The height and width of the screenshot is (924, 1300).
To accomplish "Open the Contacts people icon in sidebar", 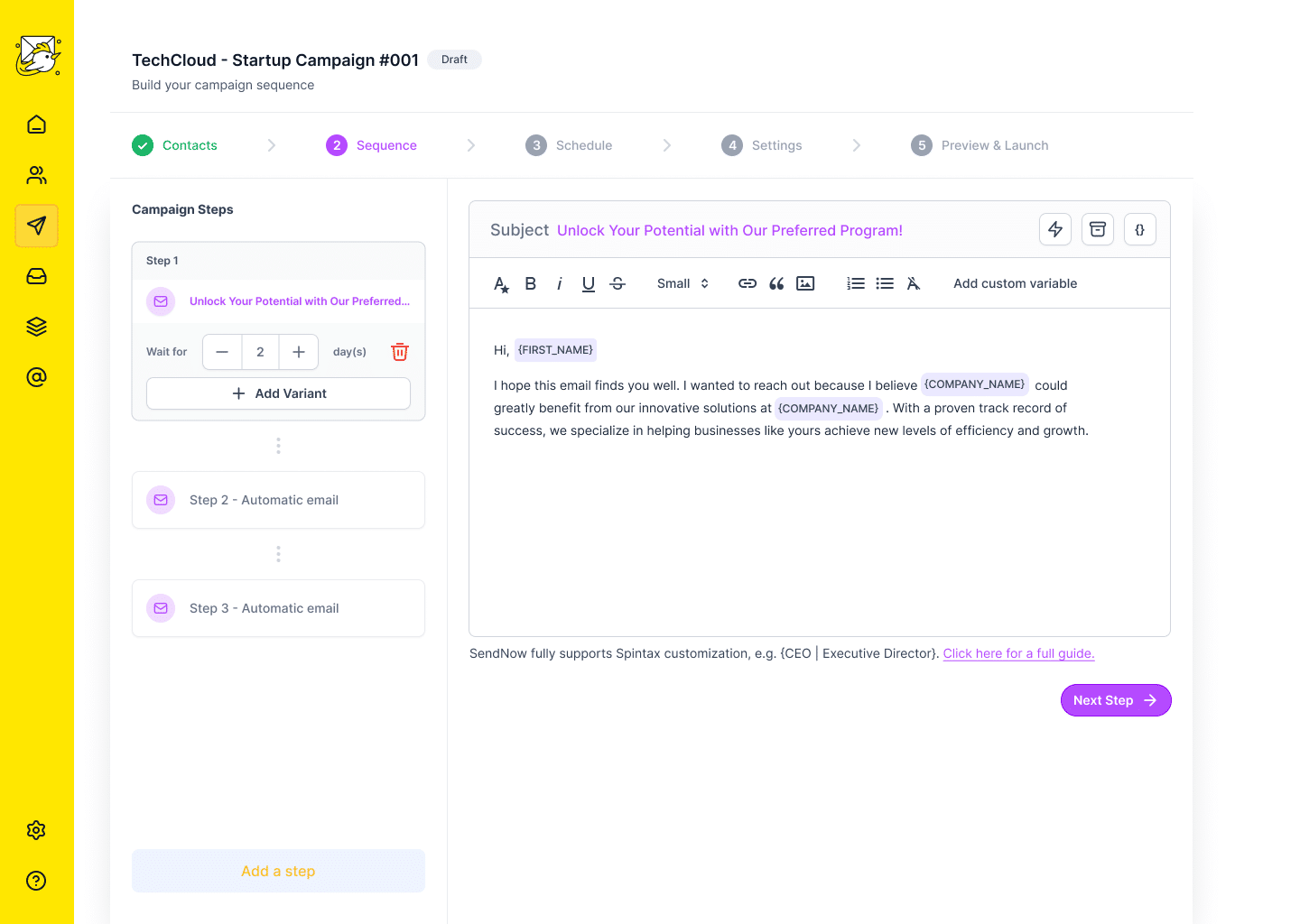I will click(37, 175).
